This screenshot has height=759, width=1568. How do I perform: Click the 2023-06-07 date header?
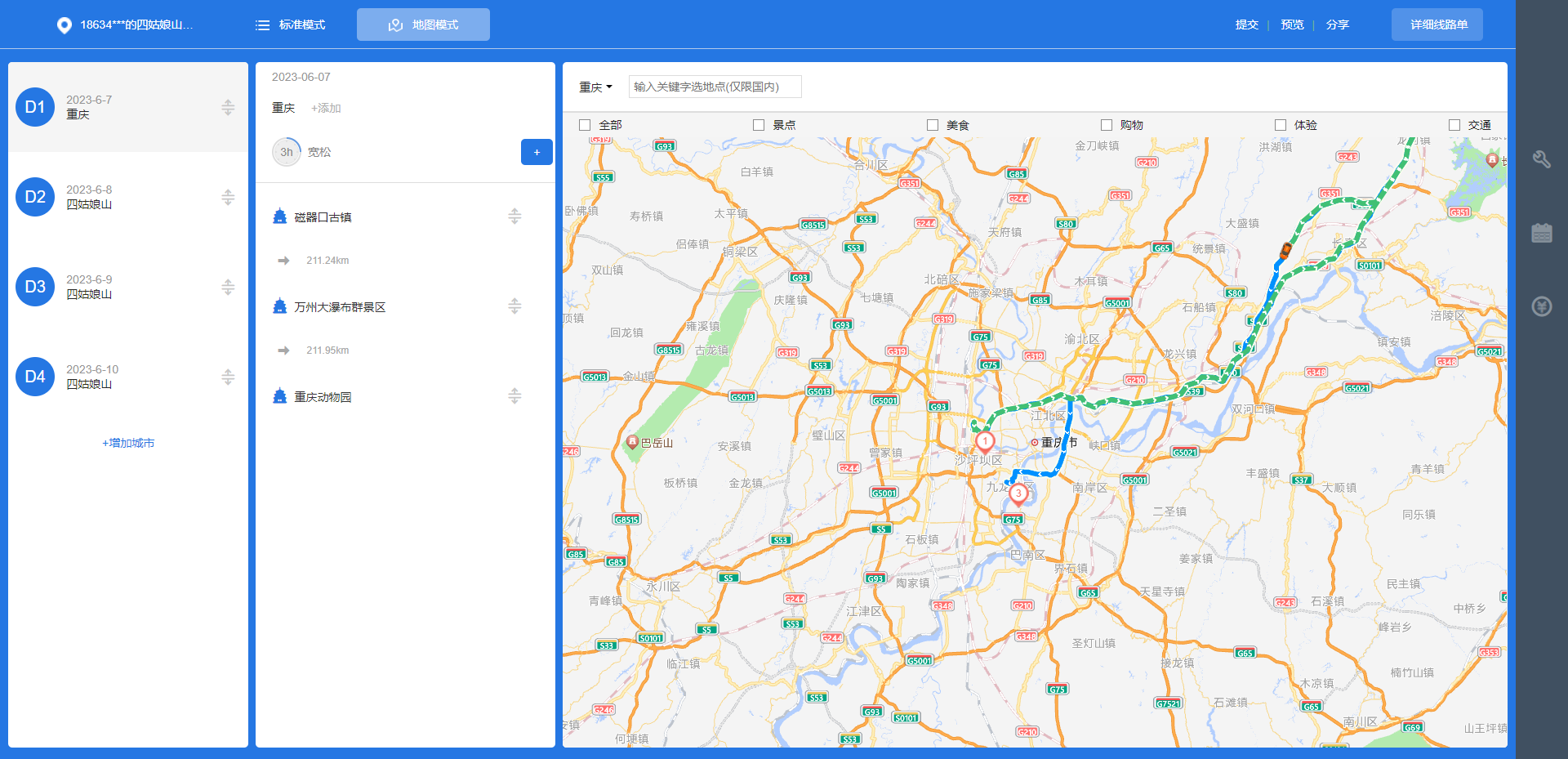coord(301,77)
